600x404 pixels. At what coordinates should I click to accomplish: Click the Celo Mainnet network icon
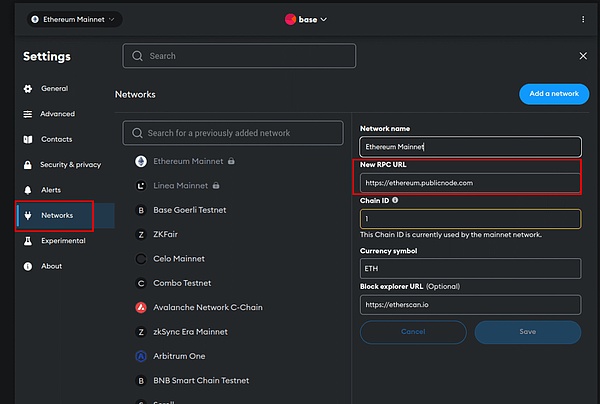click(x=140, y=258)
